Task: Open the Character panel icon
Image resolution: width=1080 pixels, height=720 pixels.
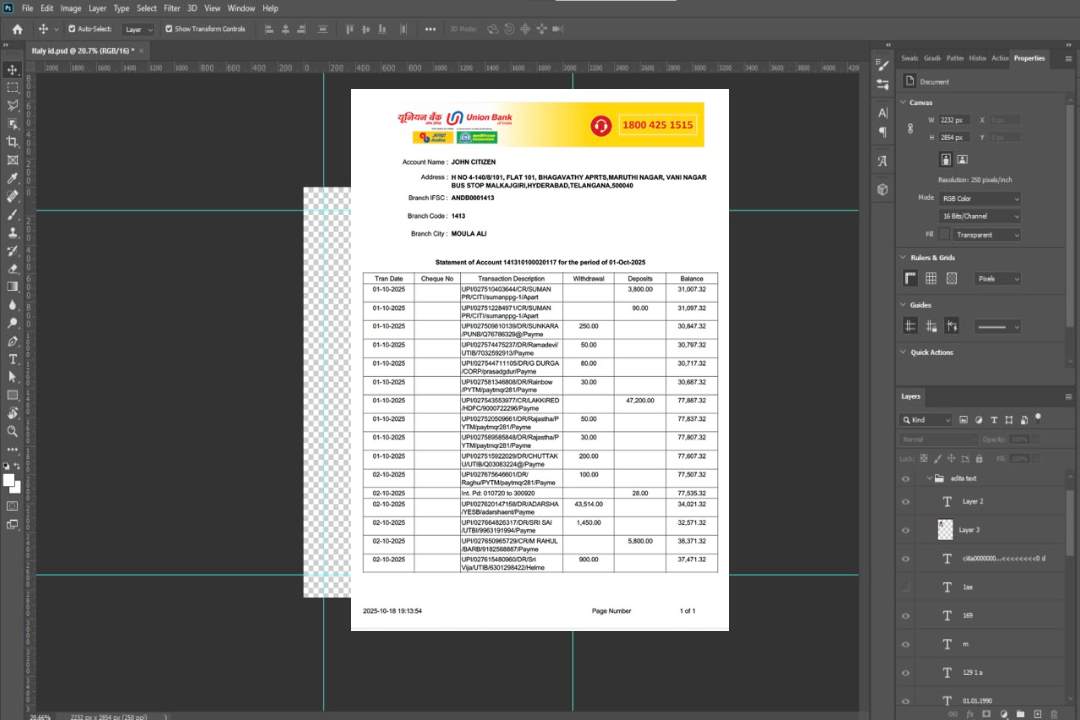Action: [x=883, y=112]
